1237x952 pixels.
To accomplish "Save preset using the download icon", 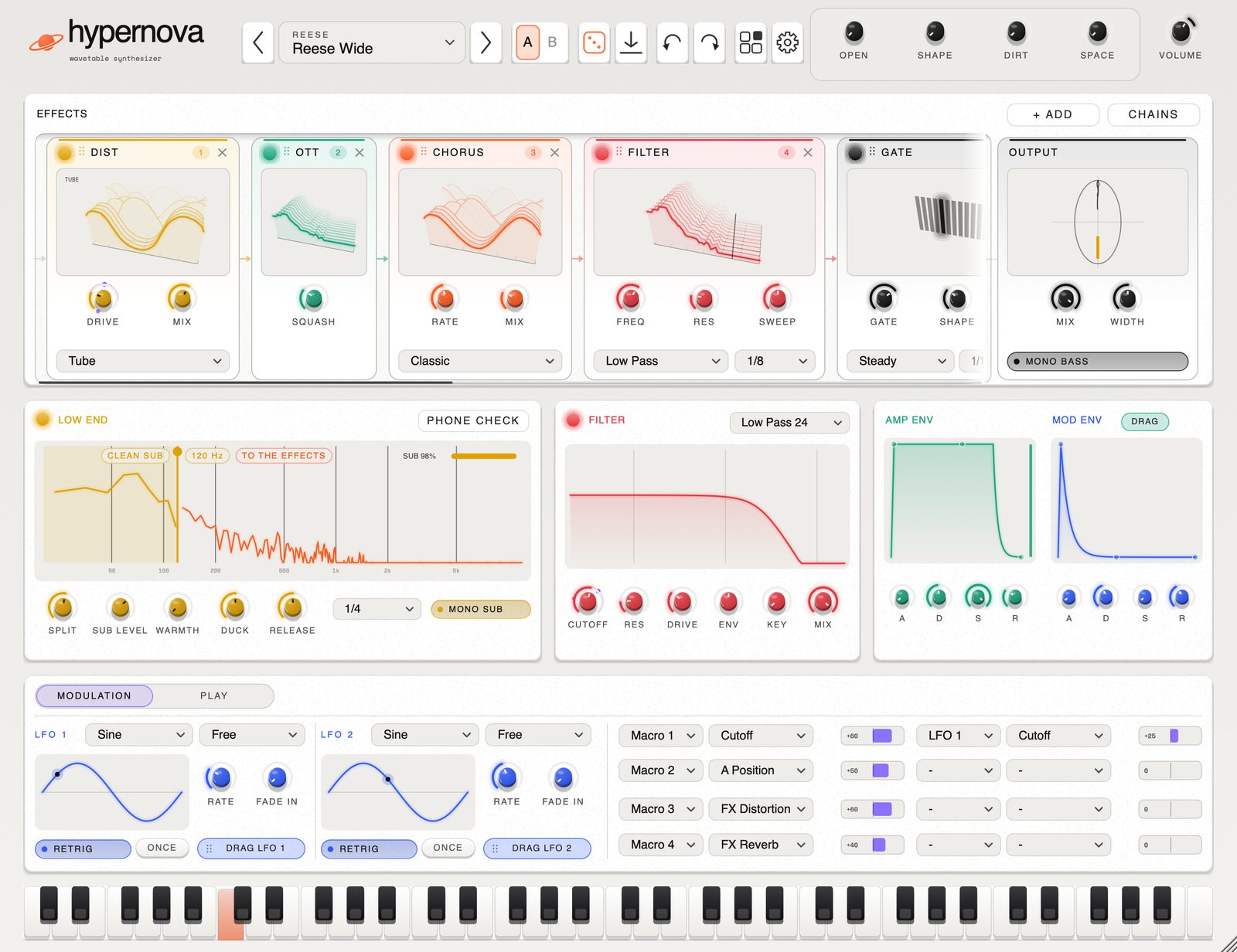I will click(x=631, y=42).
